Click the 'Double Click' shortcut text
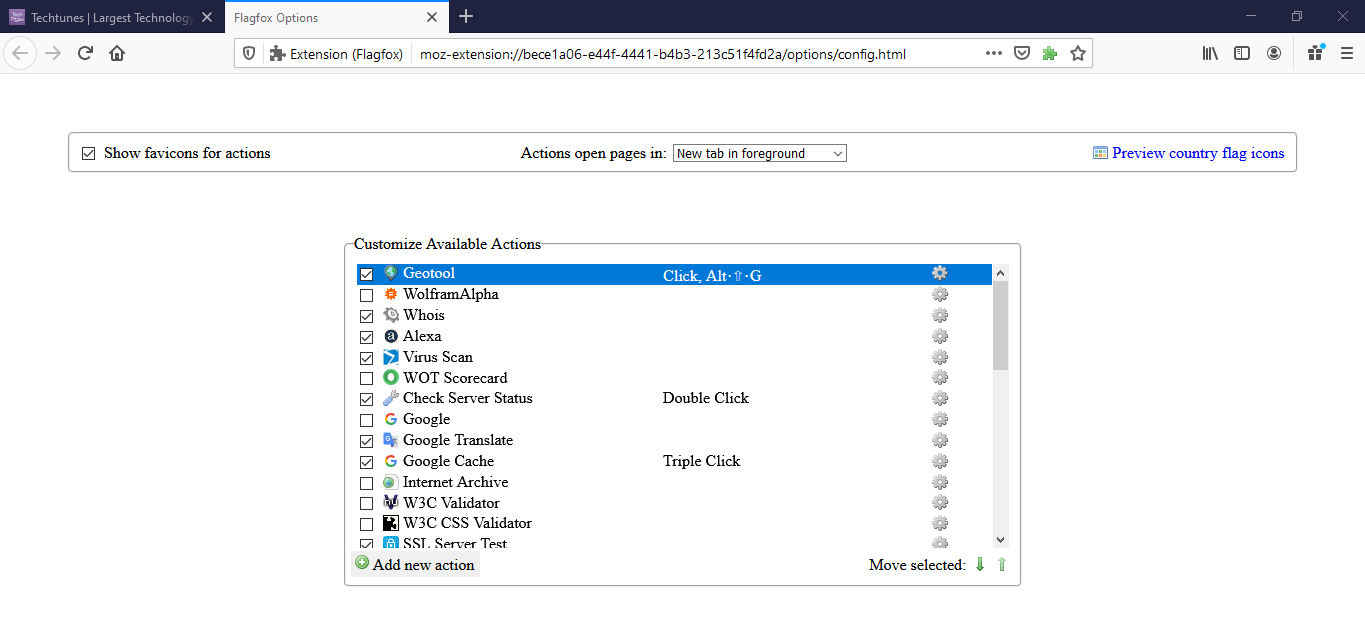This screenshot has height=642, width=1365. coord(706,398)
